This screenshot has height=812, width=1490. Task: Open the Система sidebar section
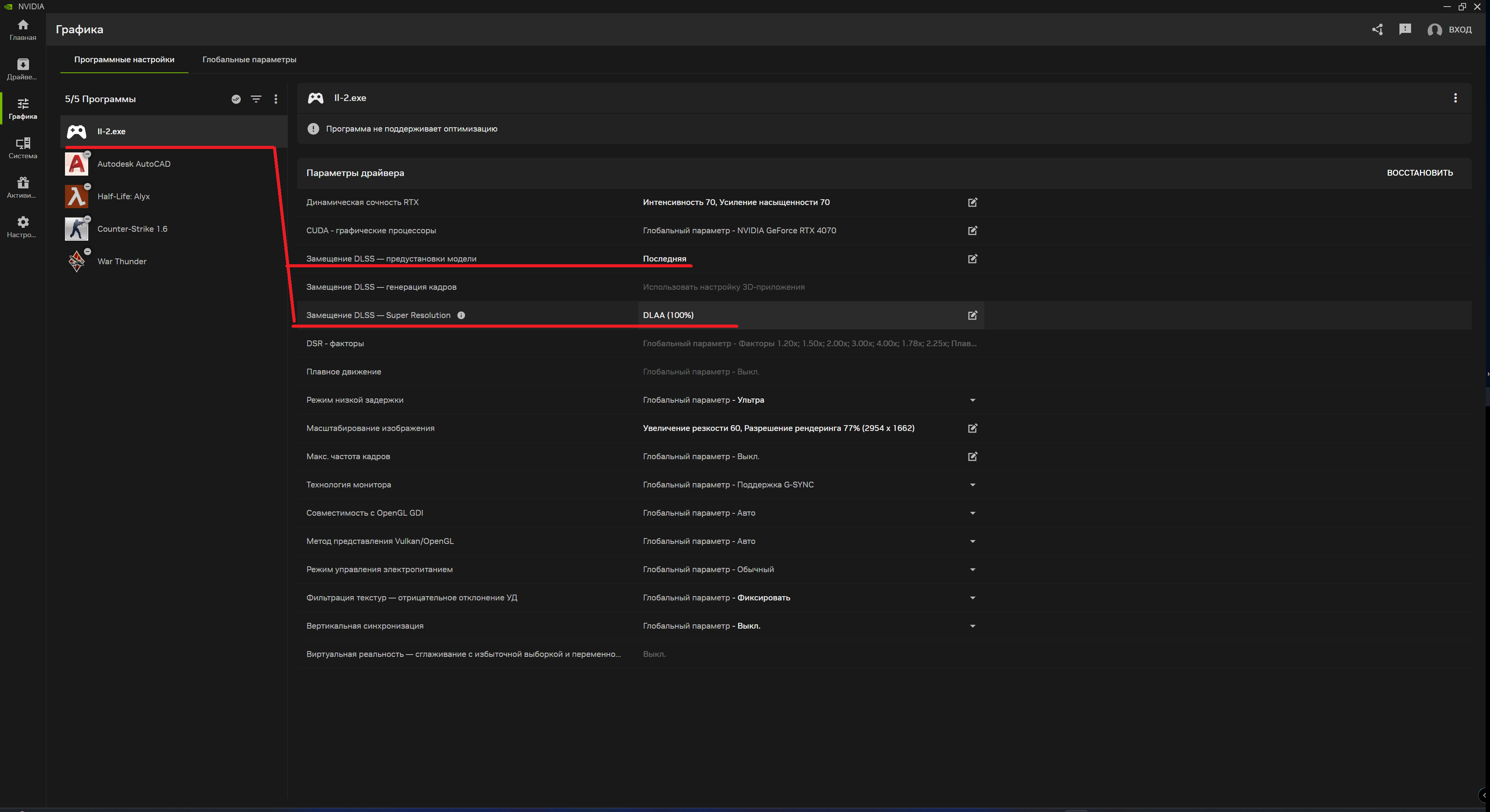pos(22,148)
